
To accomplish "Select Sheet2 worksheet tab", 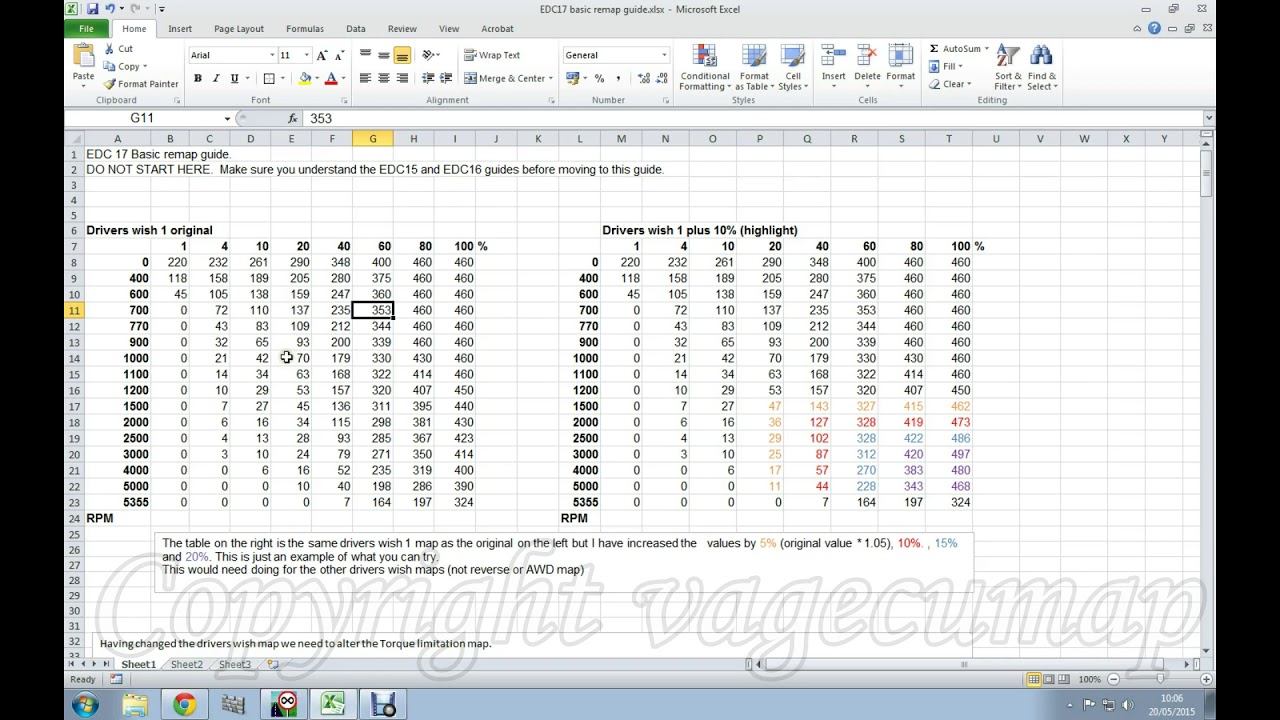I will tap(186, 664).
